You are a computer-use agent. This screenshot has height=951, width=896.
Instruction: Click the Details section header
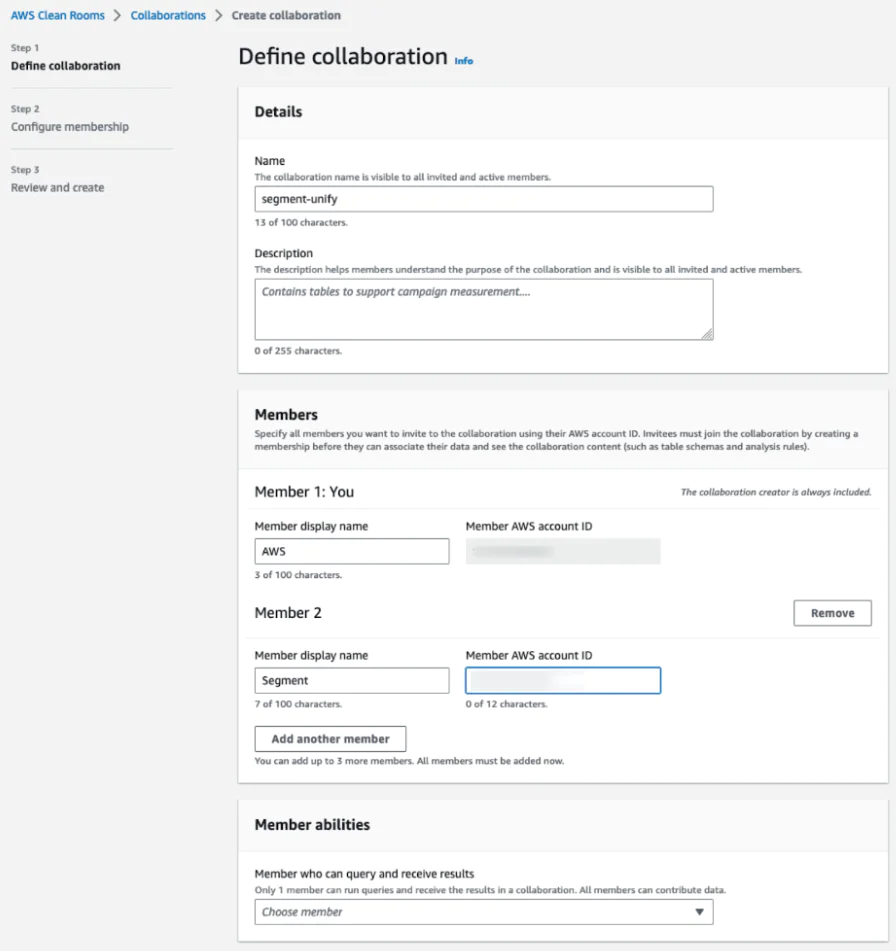(x=278, y=112)
